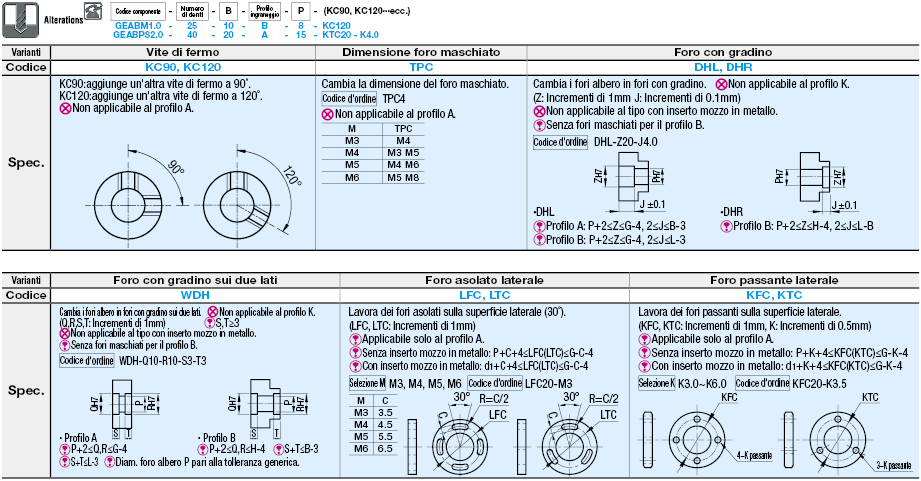Click the 'Foro passante laterale' header
The width and height of the screenshot is (921, 481).
(x=774, y=280)
